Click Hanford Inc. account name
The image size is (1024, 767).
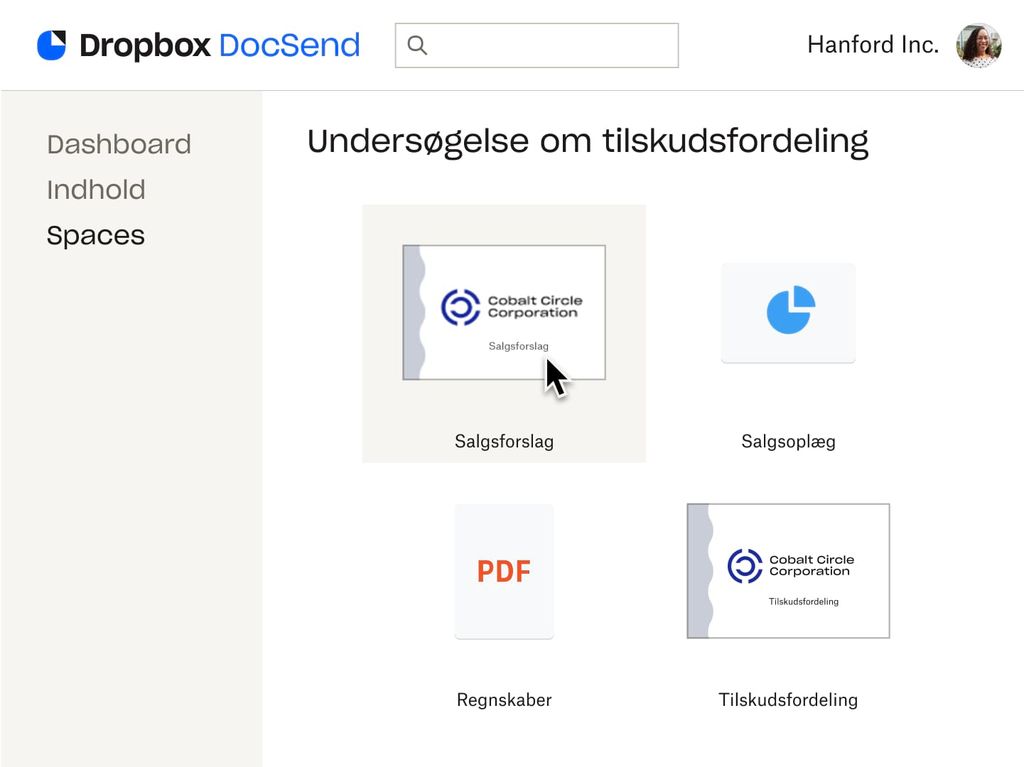(x=871, y=44)
